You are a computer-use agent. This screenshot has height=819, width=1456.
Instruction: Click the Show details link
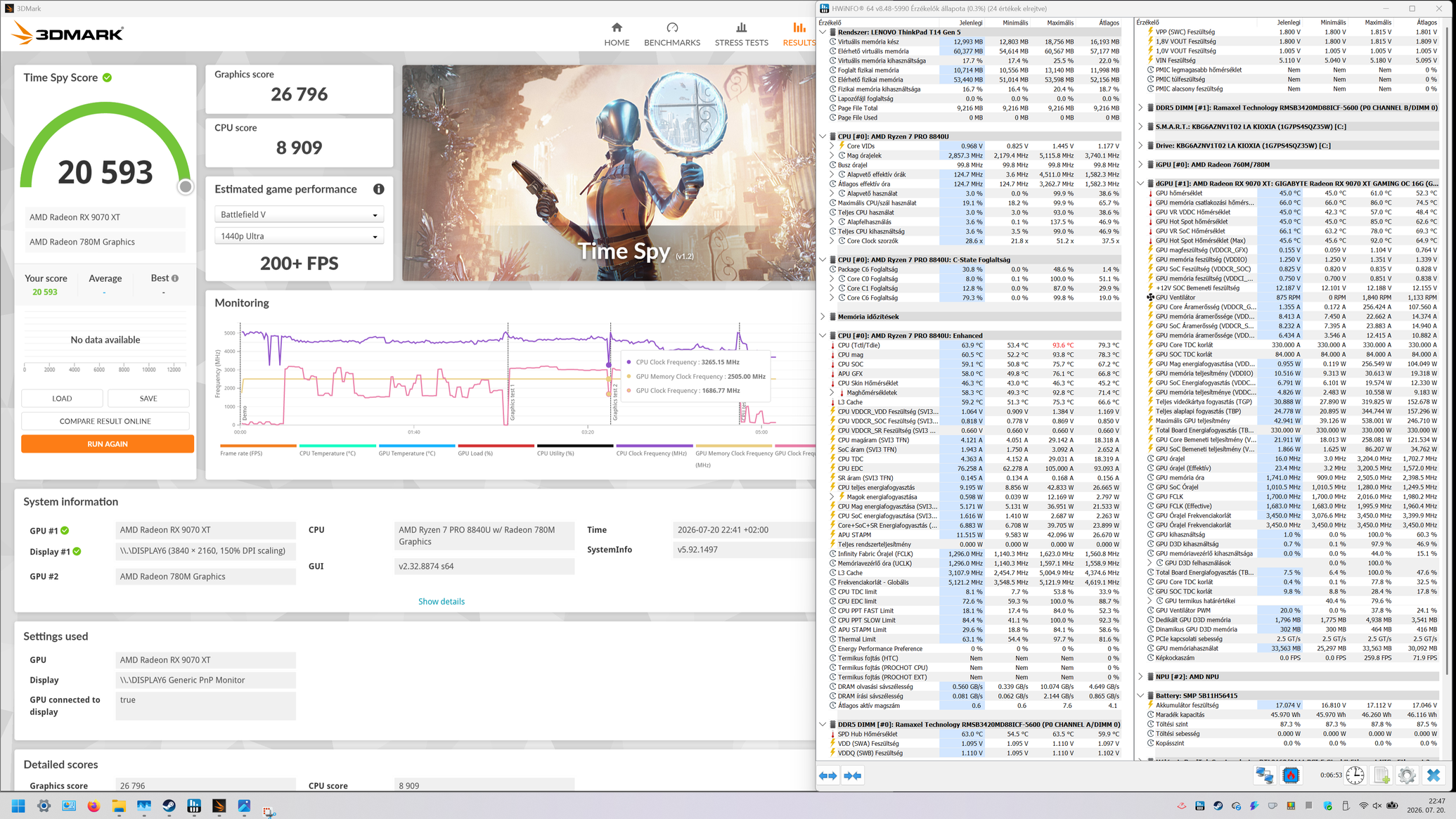click(441, 602)
